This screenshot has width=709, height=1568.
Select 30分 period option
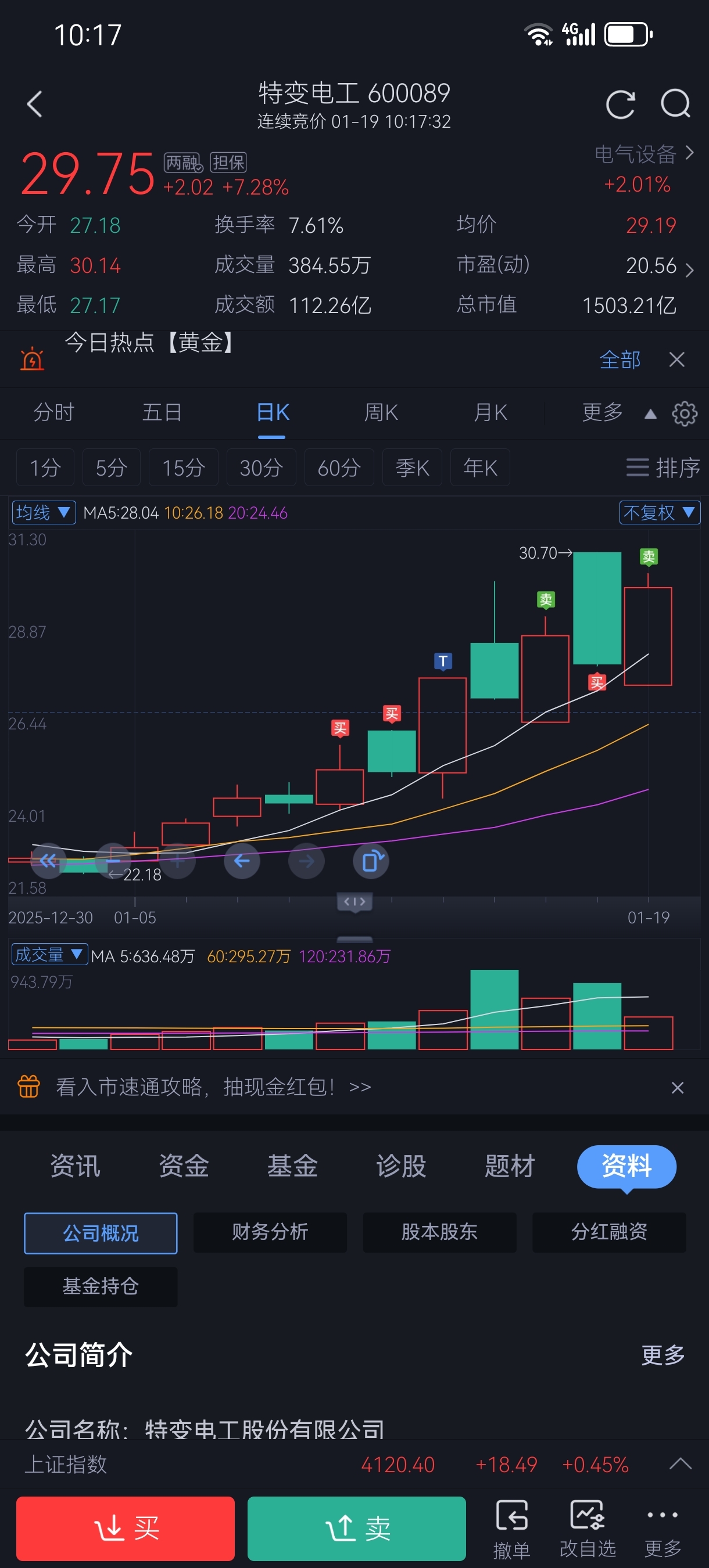[x=262, y=467]
